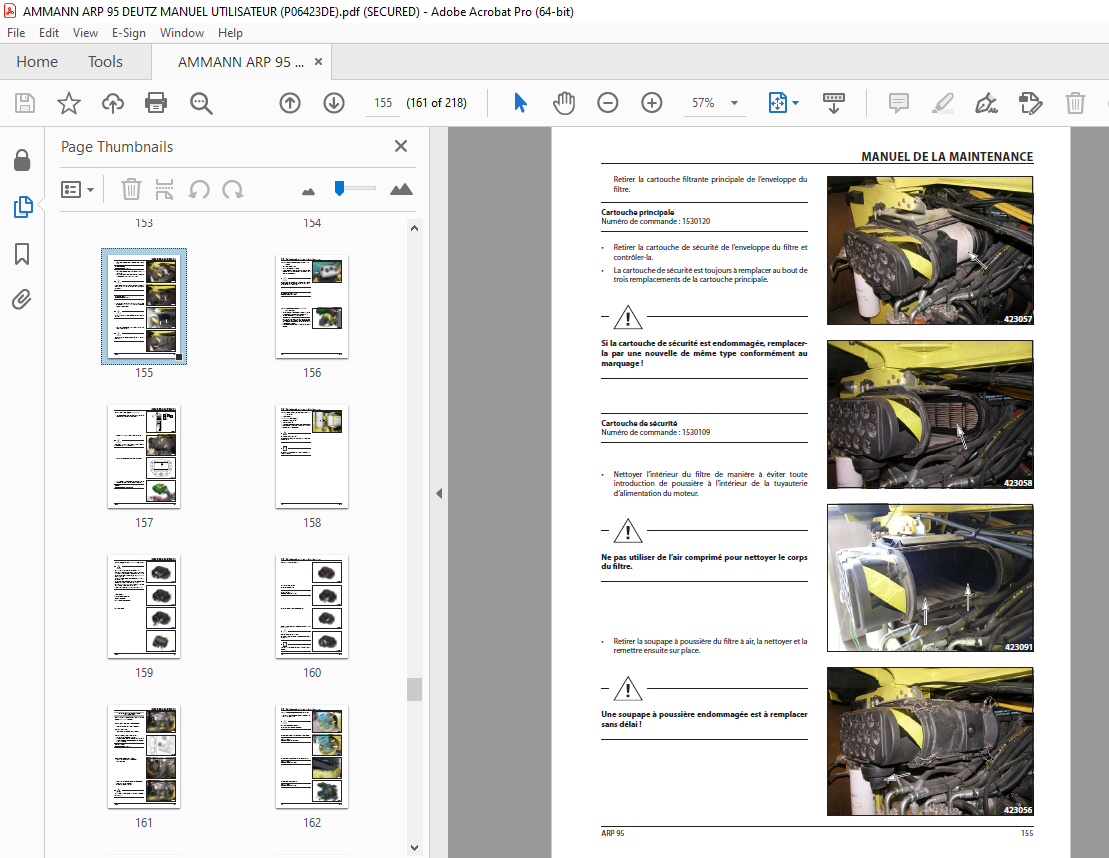The image size is (1109, 858).
Task: Zoom in with plus icon
Action: pos(651,103)
